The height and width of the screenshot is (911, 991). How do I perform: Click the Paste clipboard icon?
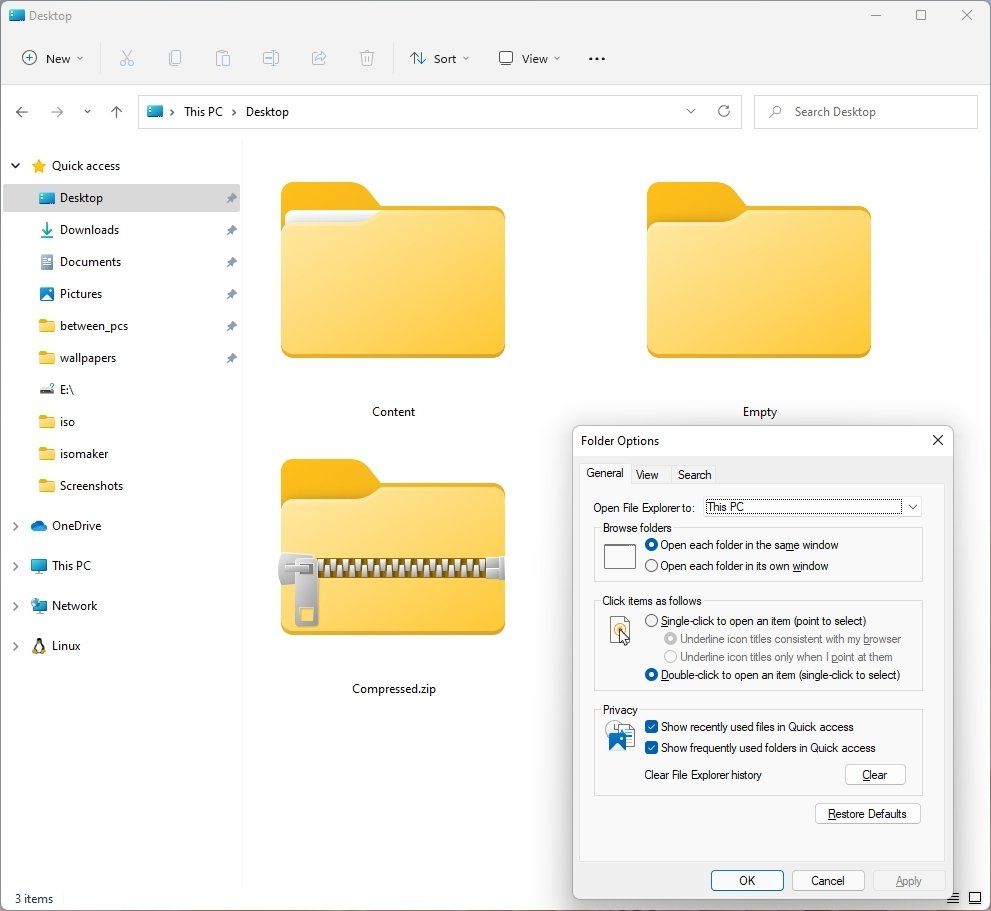[223, 59]
